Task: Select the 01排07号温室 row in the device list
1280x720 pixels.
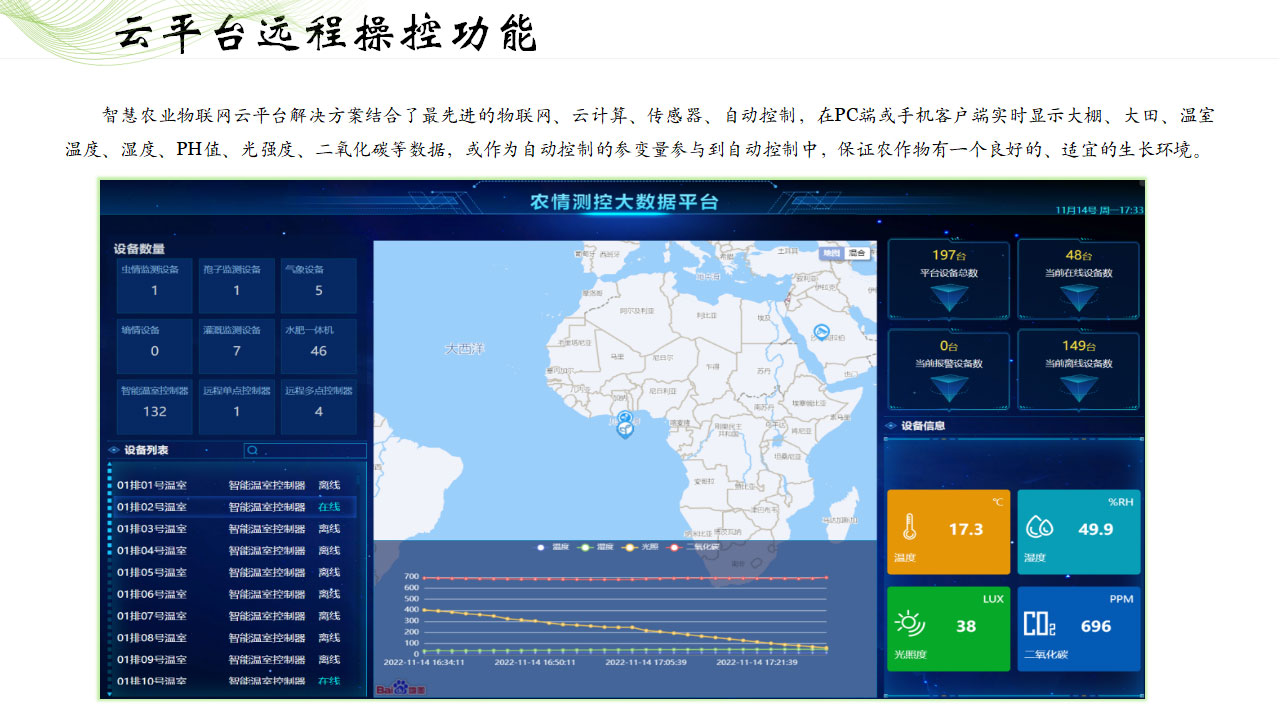Action: tap(235, 616)
